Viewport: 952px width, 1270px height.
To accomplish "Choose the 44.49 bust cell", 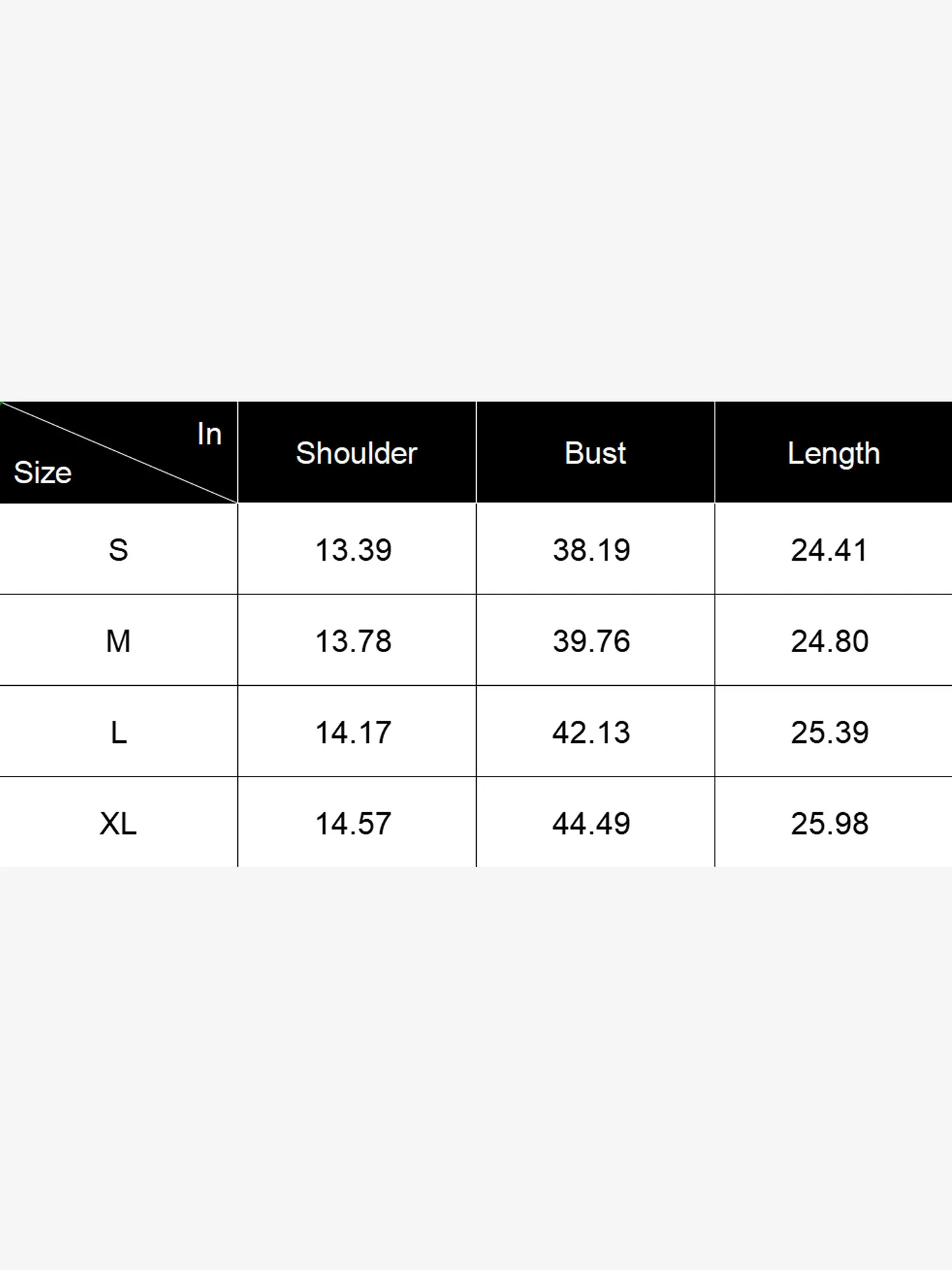I will point(592,824).
